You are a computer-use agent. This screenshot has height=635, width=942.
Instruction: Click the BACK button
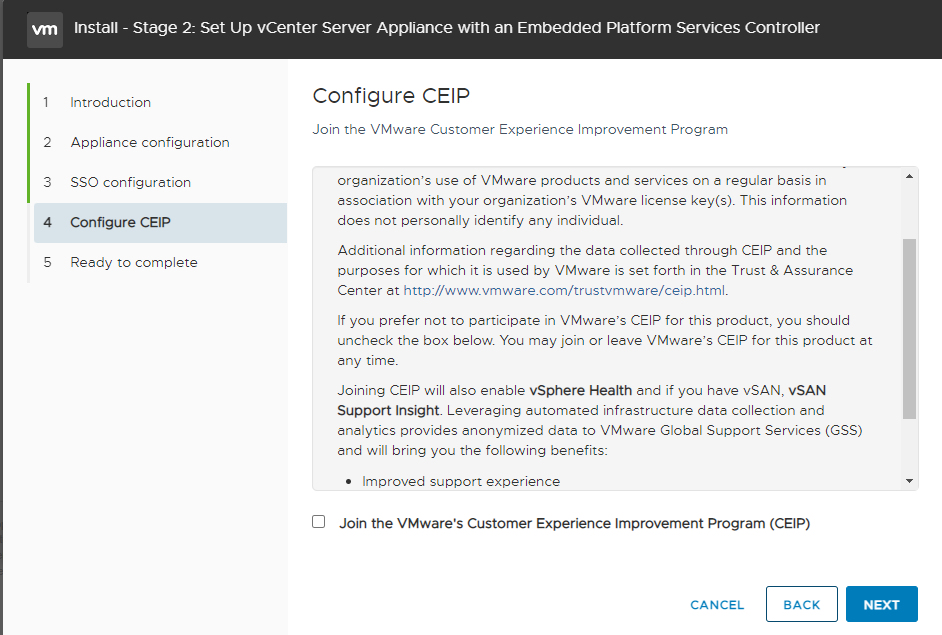801,604
